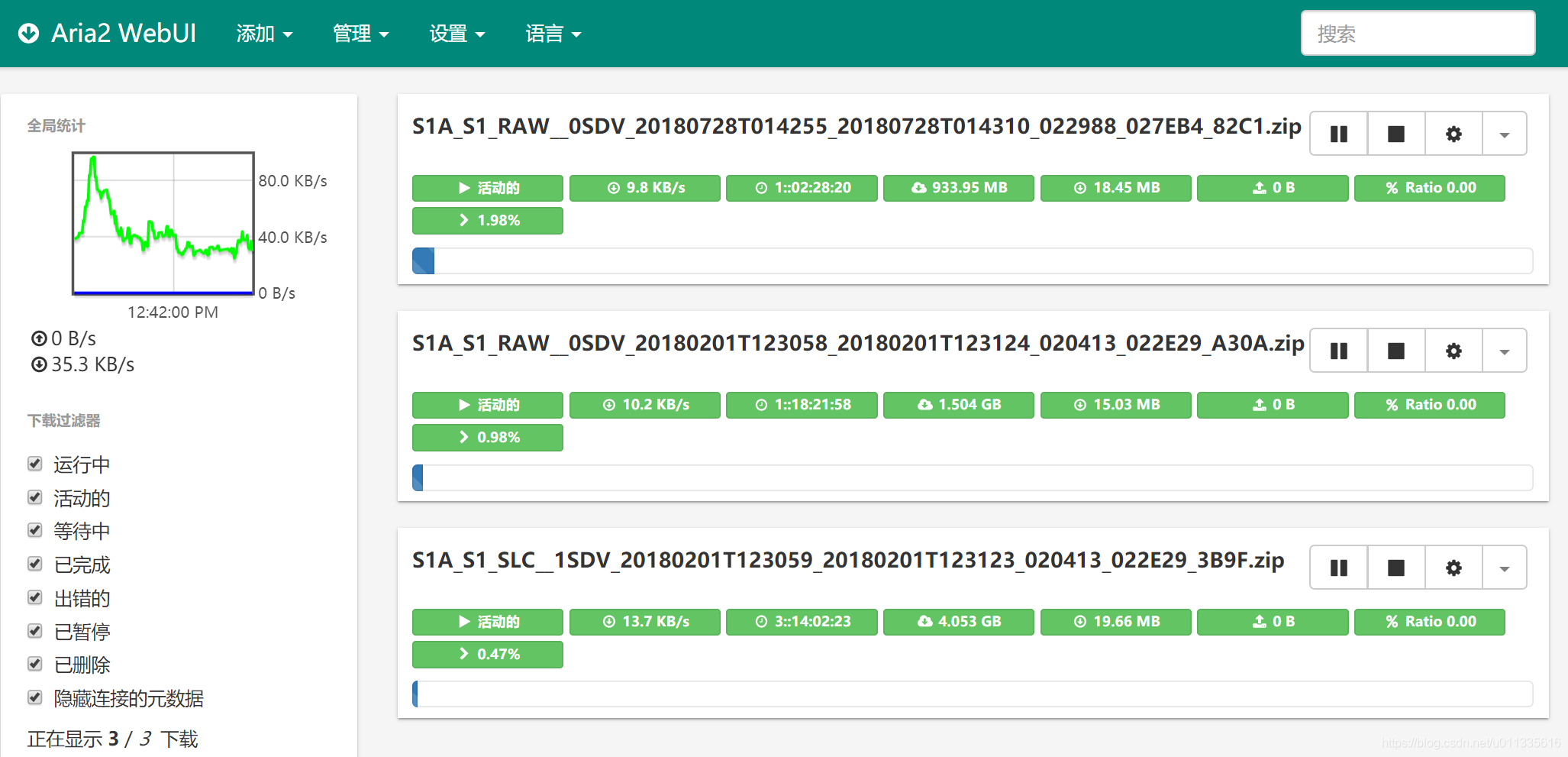Click the Aria2 WebUI brand link
1568x757 pixels.
[108, 34]
